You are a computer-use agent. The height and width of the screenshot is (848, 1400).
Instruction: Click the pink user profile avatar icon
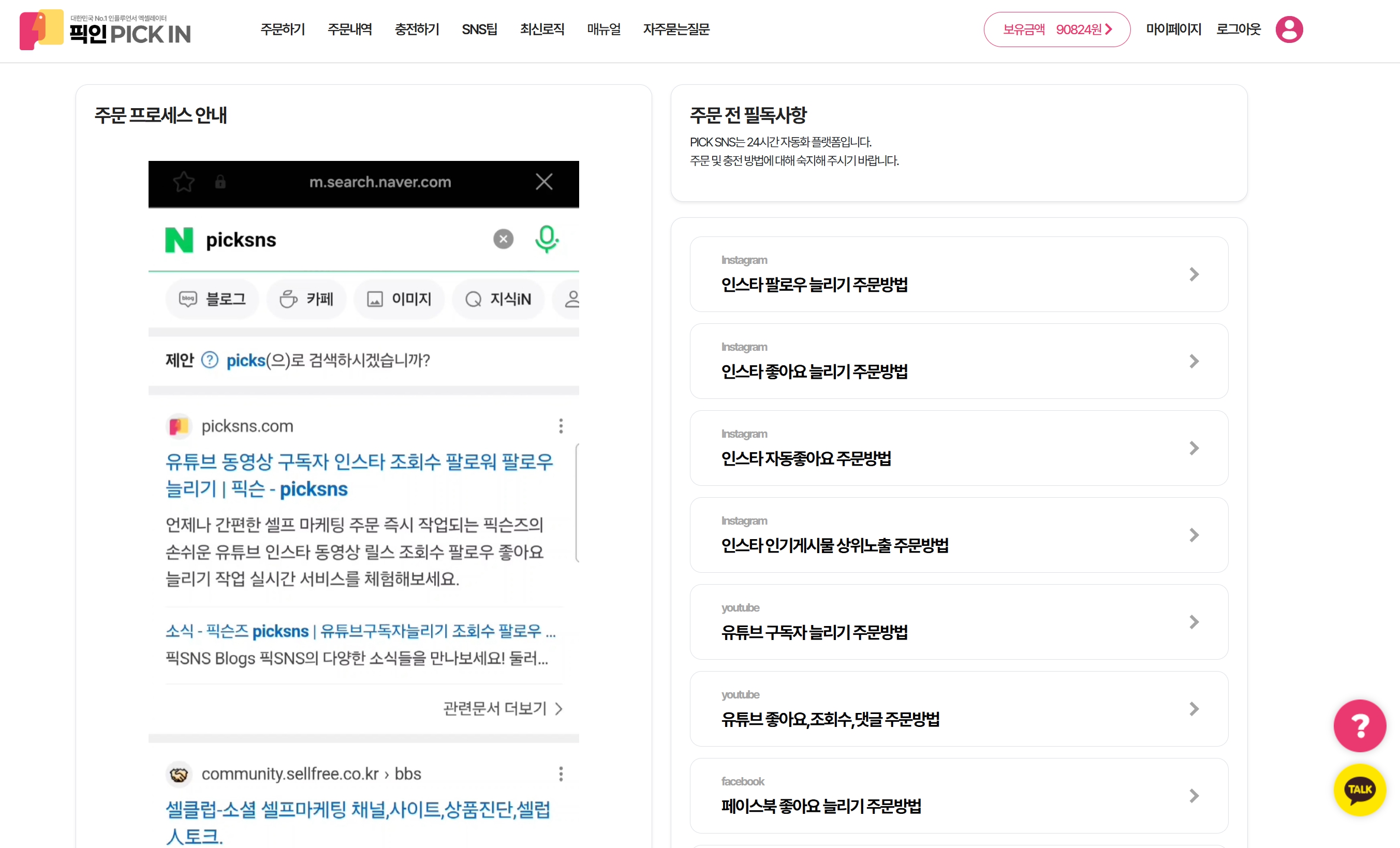[1289, 29]
